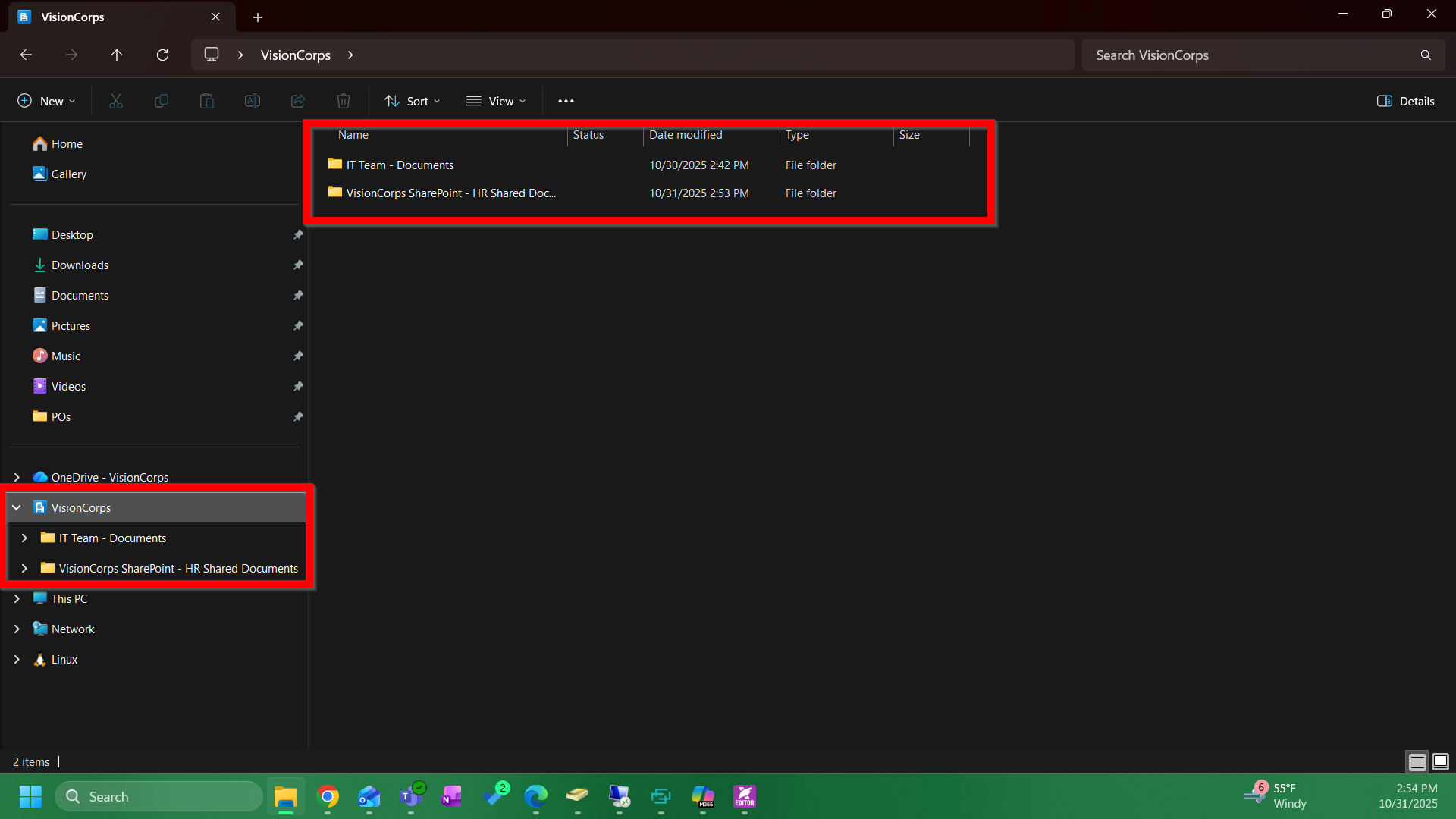This screenshot has width=1456, height=819.
Task: Click the Rename icon in the toolbar
Action: [x=253, y=100]
